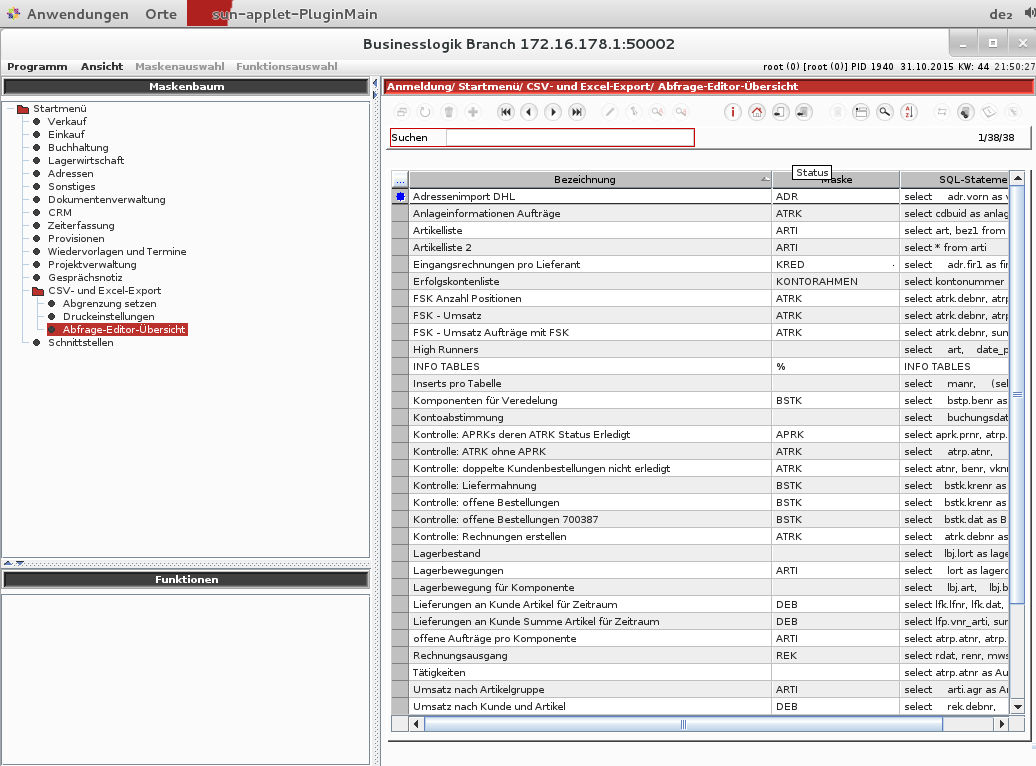Select the Verkauf tree item
The height and width of the screenshot is (766, 1036).
tap(67, 122)
